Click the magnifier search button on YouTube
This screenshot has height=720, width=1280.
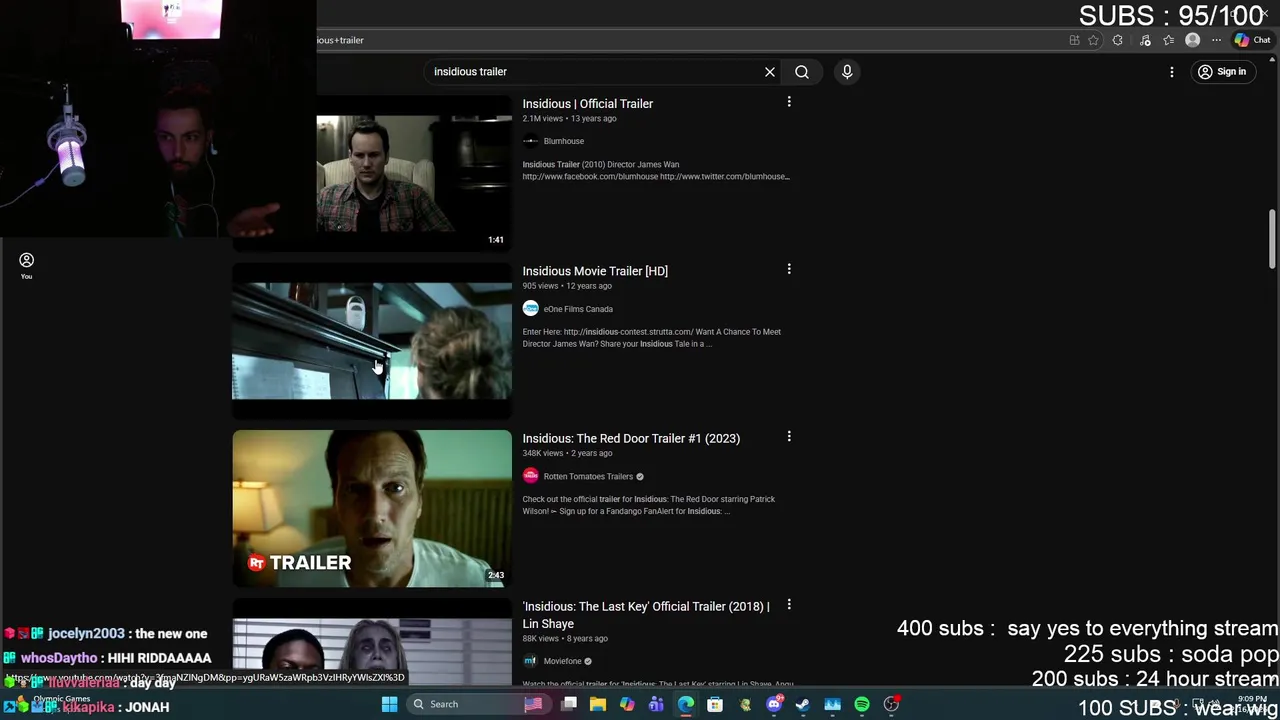tap(802, 72)
